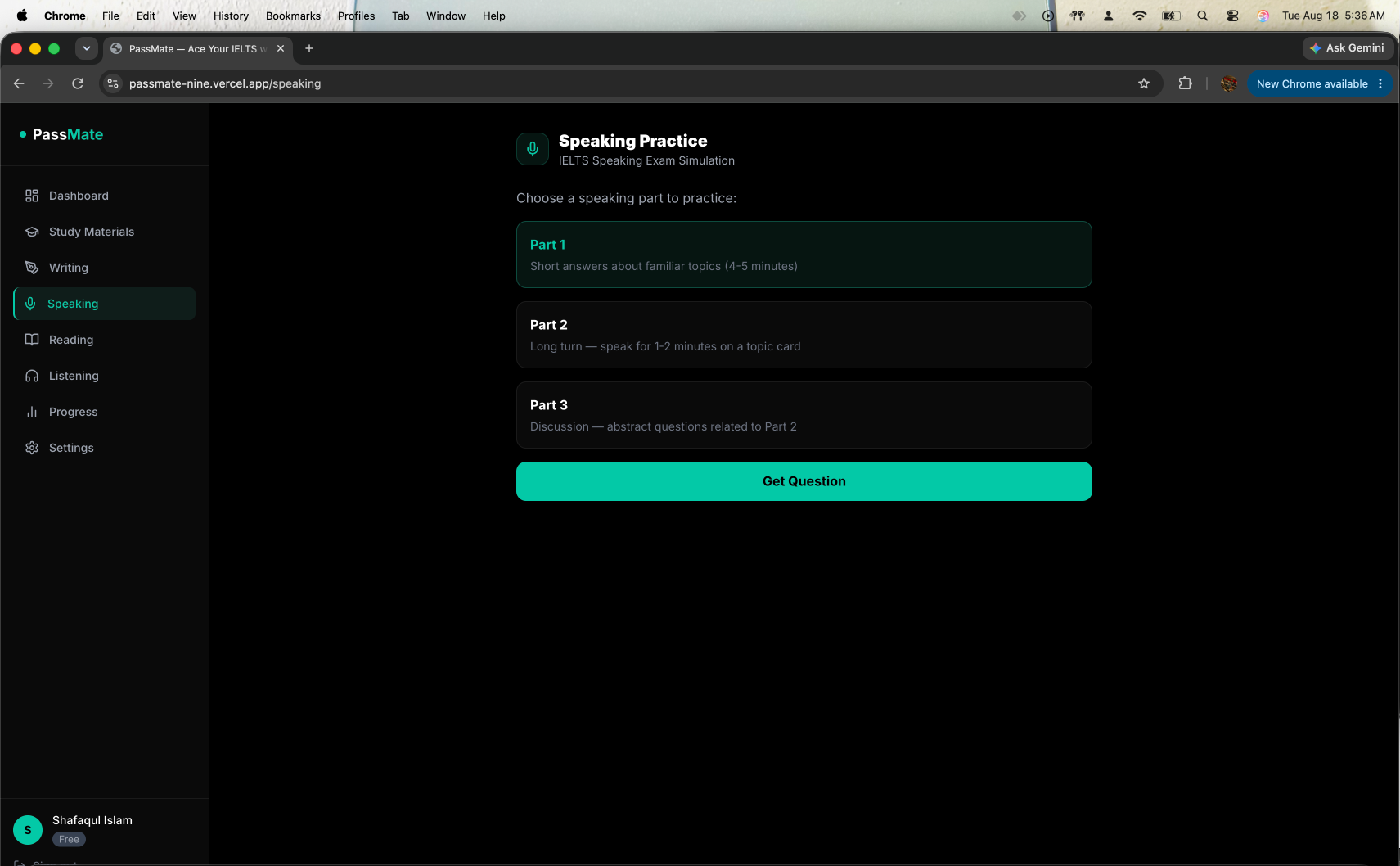This screenshot has height=866, width=1400.
Task: Select the Part 3 discussion option
Action: coord(804,415)
